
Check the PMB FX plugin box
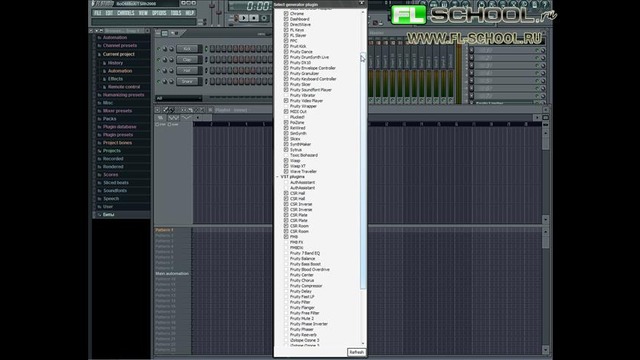click(286, 242)
